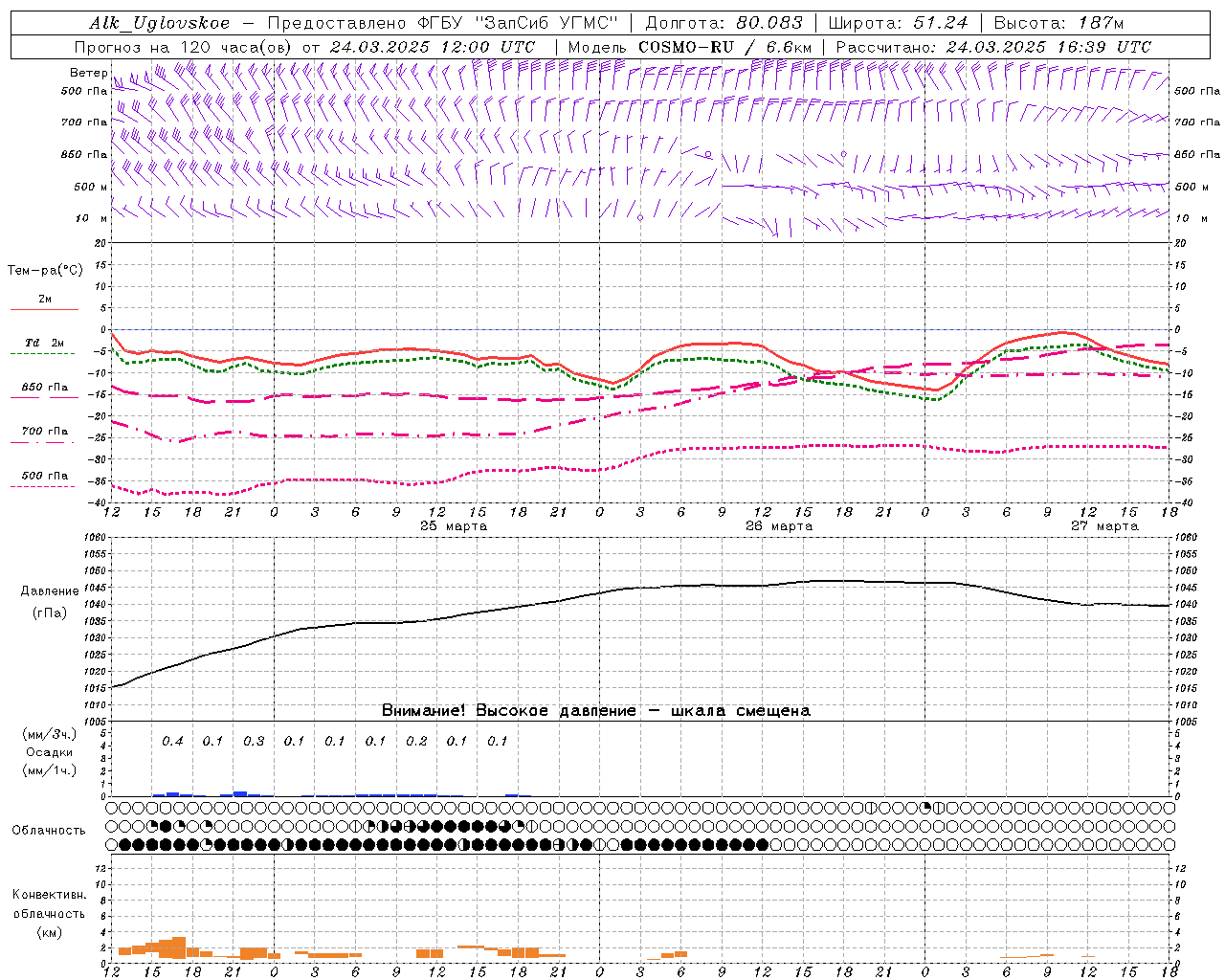Click the Облачность panel label
The width and height of the screenshot is (1225, 980).
[49, 831]
